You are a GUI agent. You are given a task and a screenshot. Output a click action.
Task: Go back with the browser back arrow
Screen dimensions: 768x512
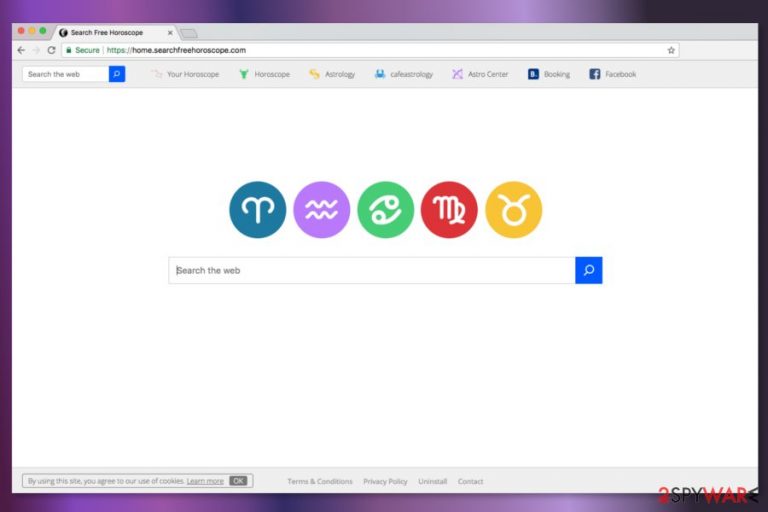click(x=21, y=50)
